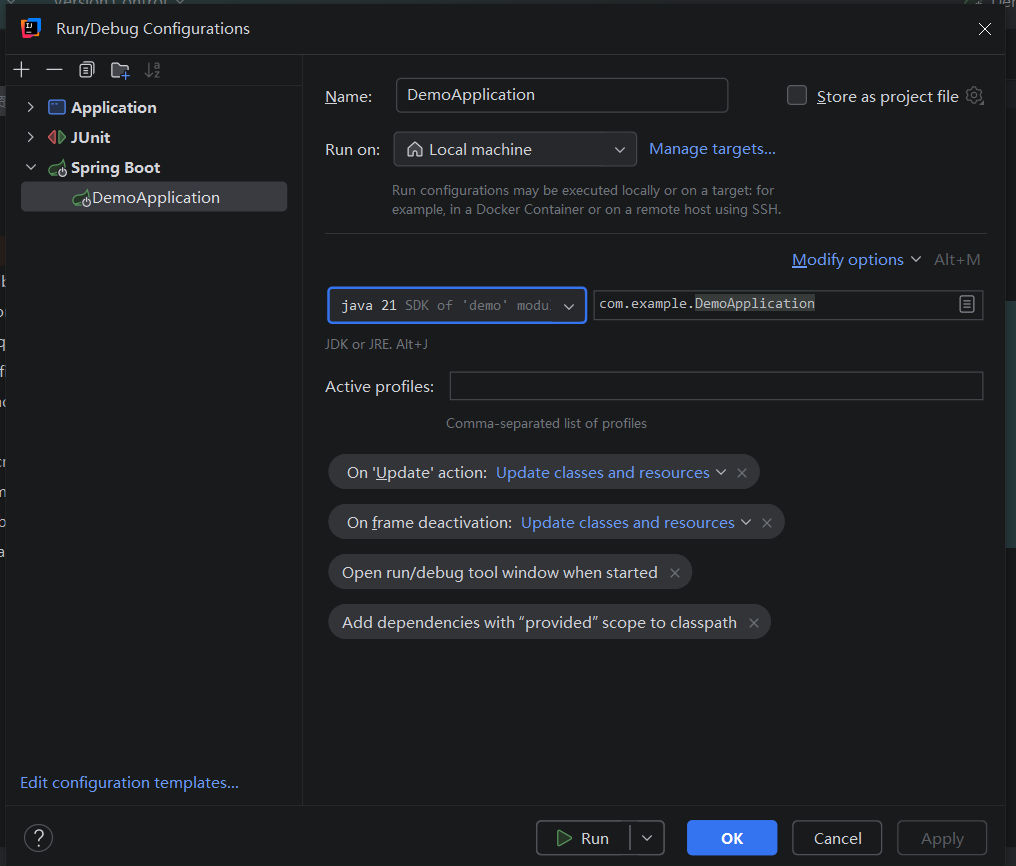This screenshot has width=1016, height=866.
Task: Open the Help question mark button
Action: (38, 838)
